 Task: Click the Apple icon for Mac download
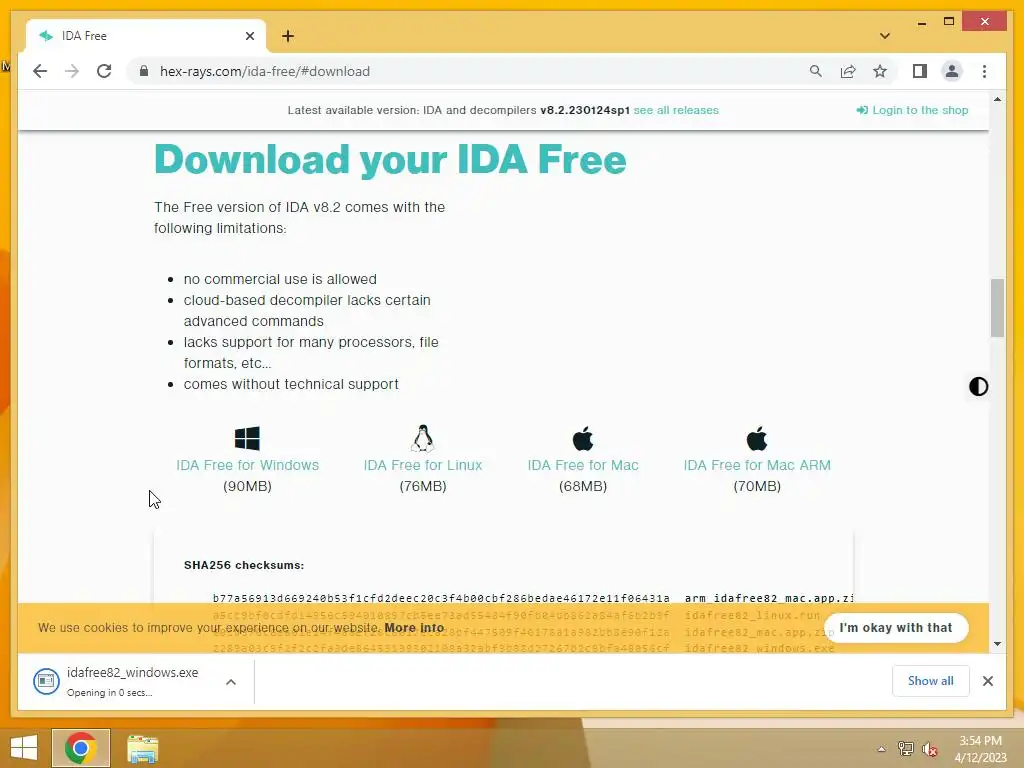583,438
